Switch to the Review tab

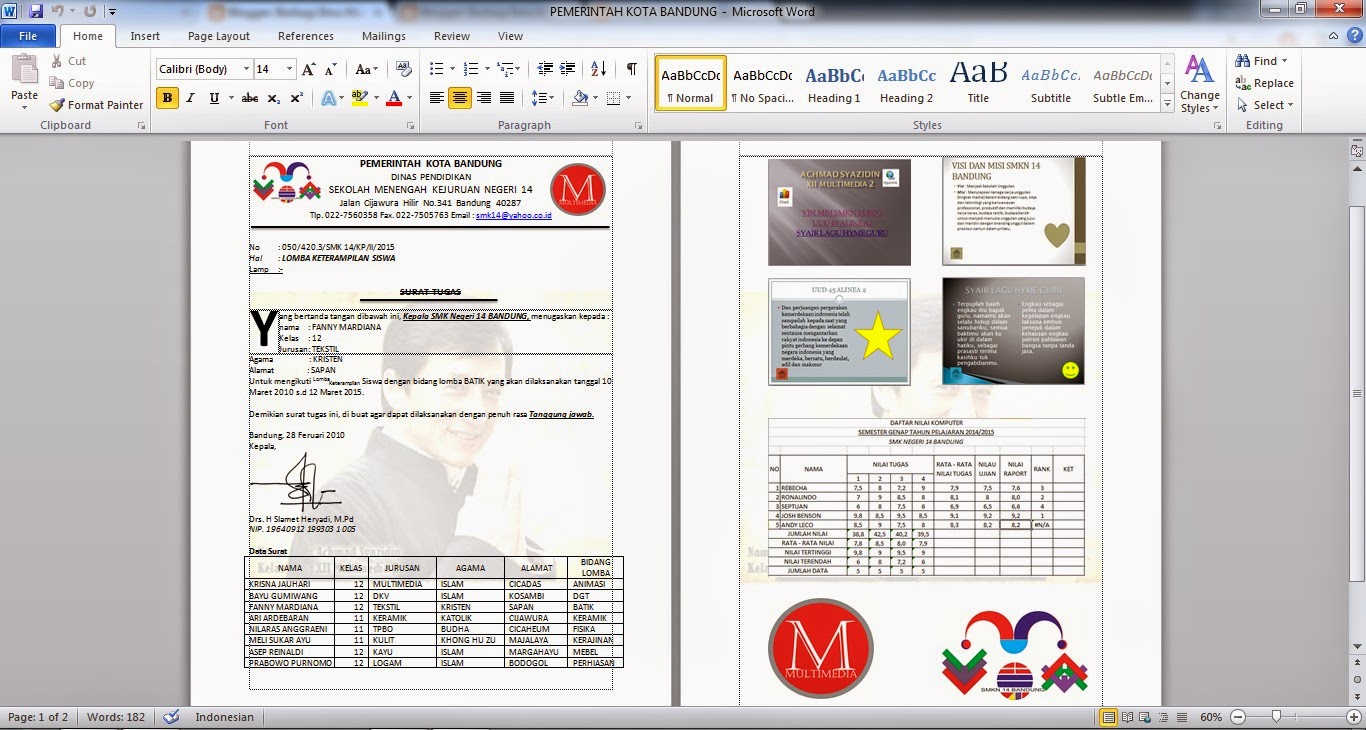pyautogui.click(x=452, y=36)
